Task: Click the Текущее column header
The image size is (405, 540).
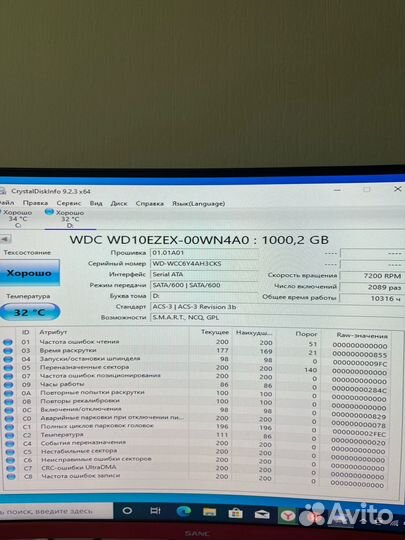Action: (x=215, y=332)
